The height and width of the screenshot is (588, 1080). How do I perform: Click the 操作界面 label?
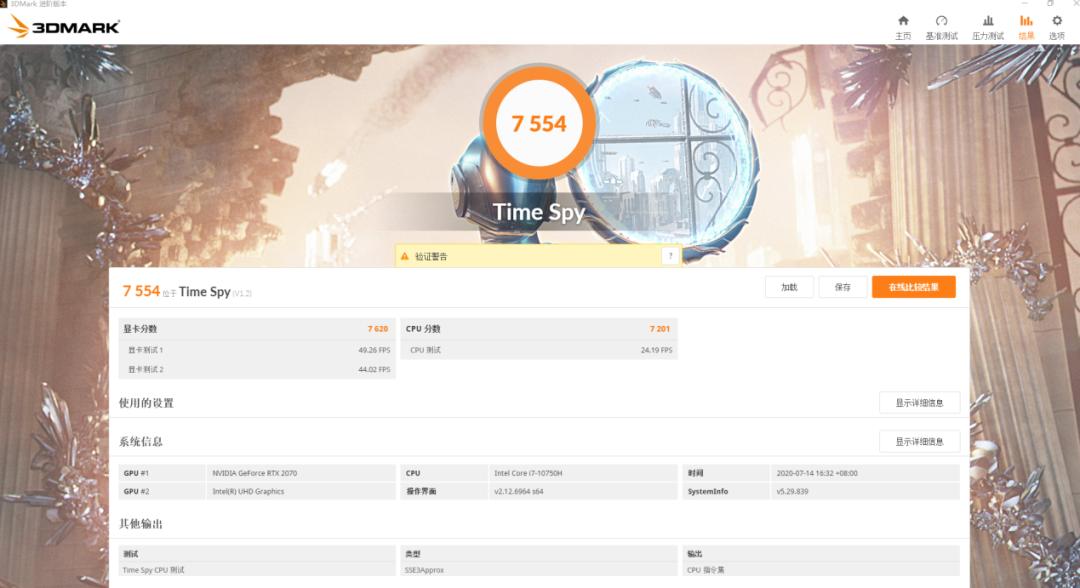point(421,492)
